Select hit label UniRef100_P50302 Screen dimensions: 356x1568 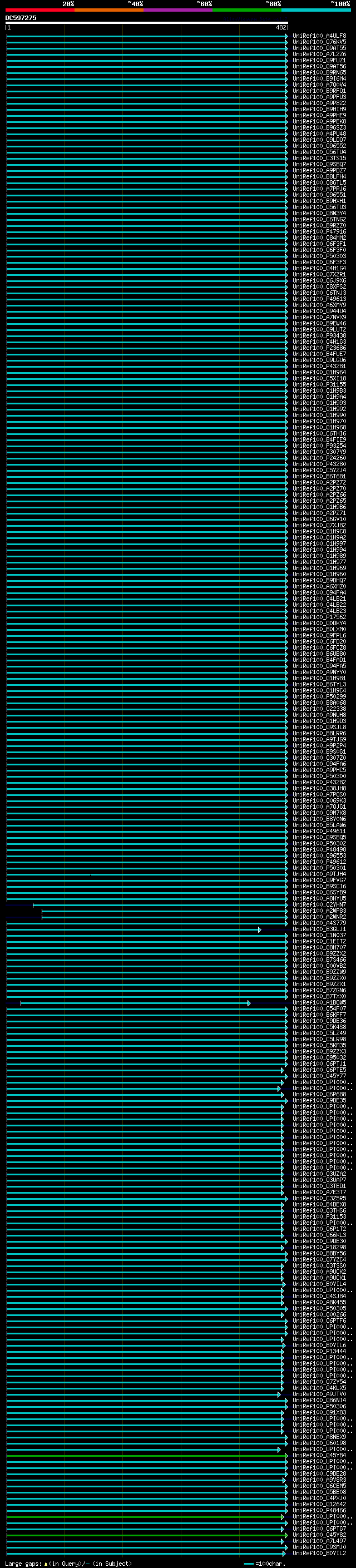pyautogui.click(x=319, y=843)
